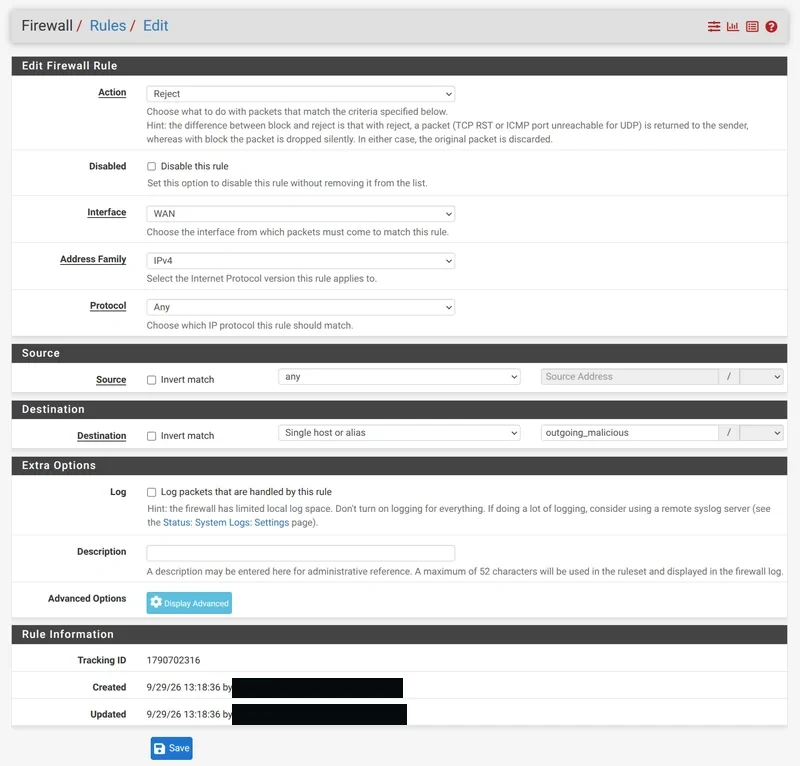Open Destination type dropdown Single host or alias

click(x=399, y=433)
